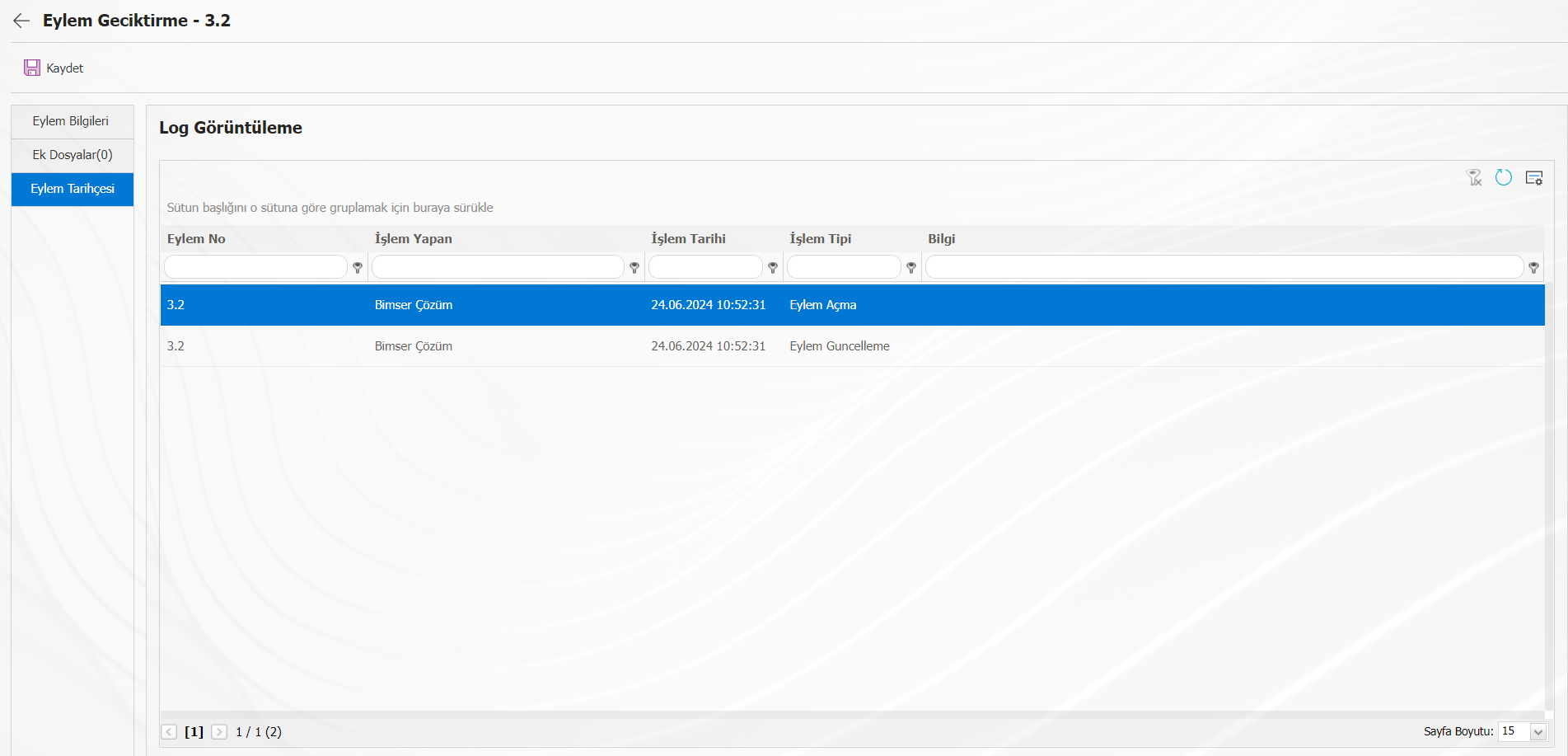1568x756 pixels.
Task: Refresh the log grid
Action: (x=1504, y=177)
